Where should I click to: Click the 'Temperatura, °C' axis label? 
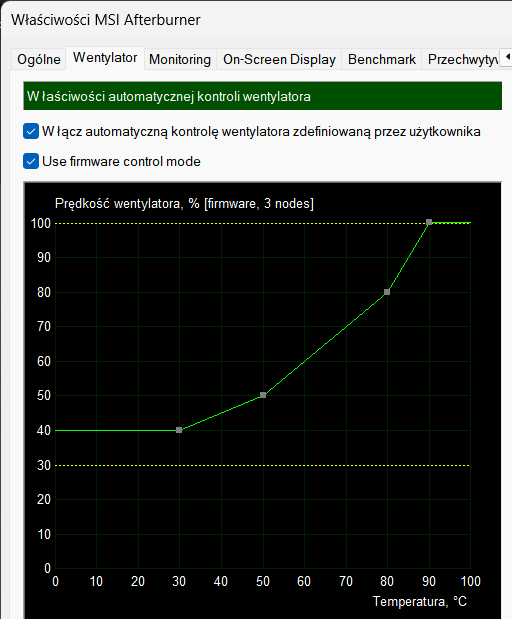tap(420, 602)
